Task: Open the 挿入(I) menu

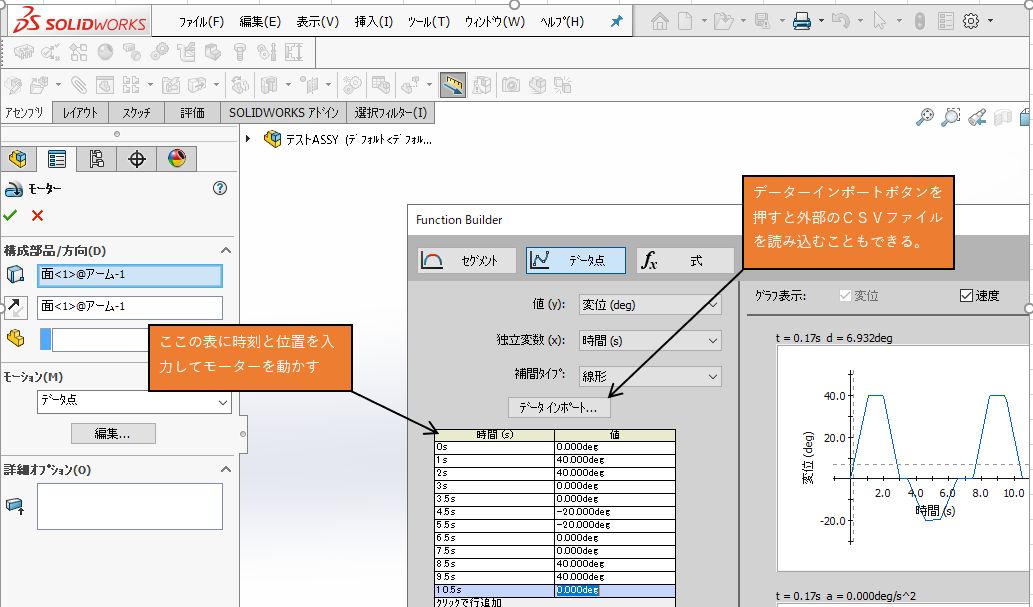Action: 374,21
